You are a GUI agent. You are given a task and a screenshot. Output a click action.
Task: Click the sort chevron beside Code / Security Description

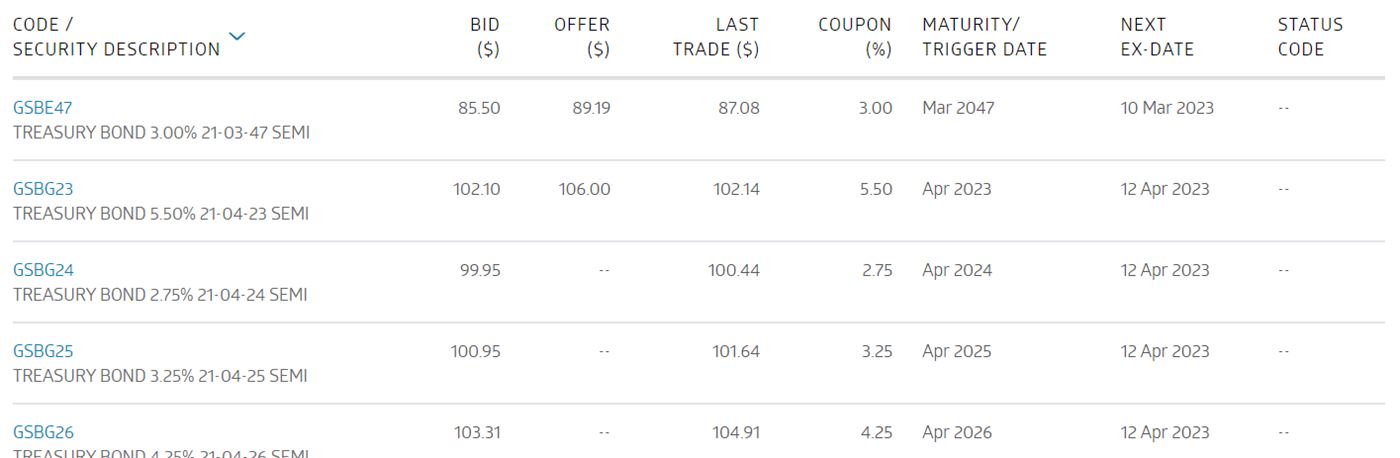[237, 37]
